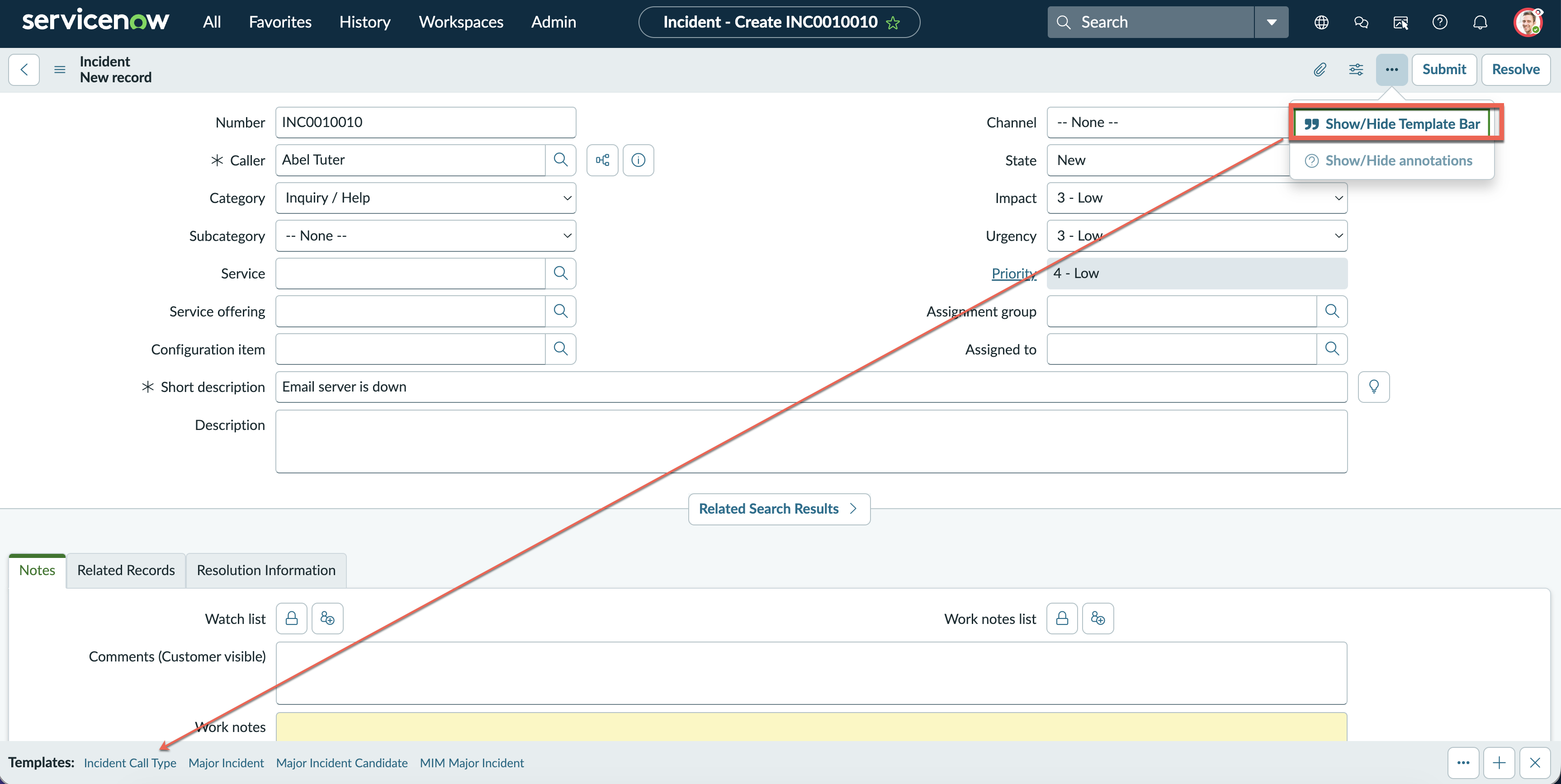The height and width of the screenshot is (784, 1561).
Task: Open the All menu
Action: coord(212,23)
